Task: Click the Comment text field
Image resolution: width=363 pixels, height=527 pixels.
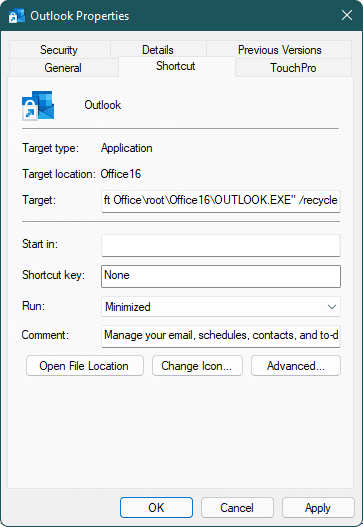Action: (x=221, y=336)
